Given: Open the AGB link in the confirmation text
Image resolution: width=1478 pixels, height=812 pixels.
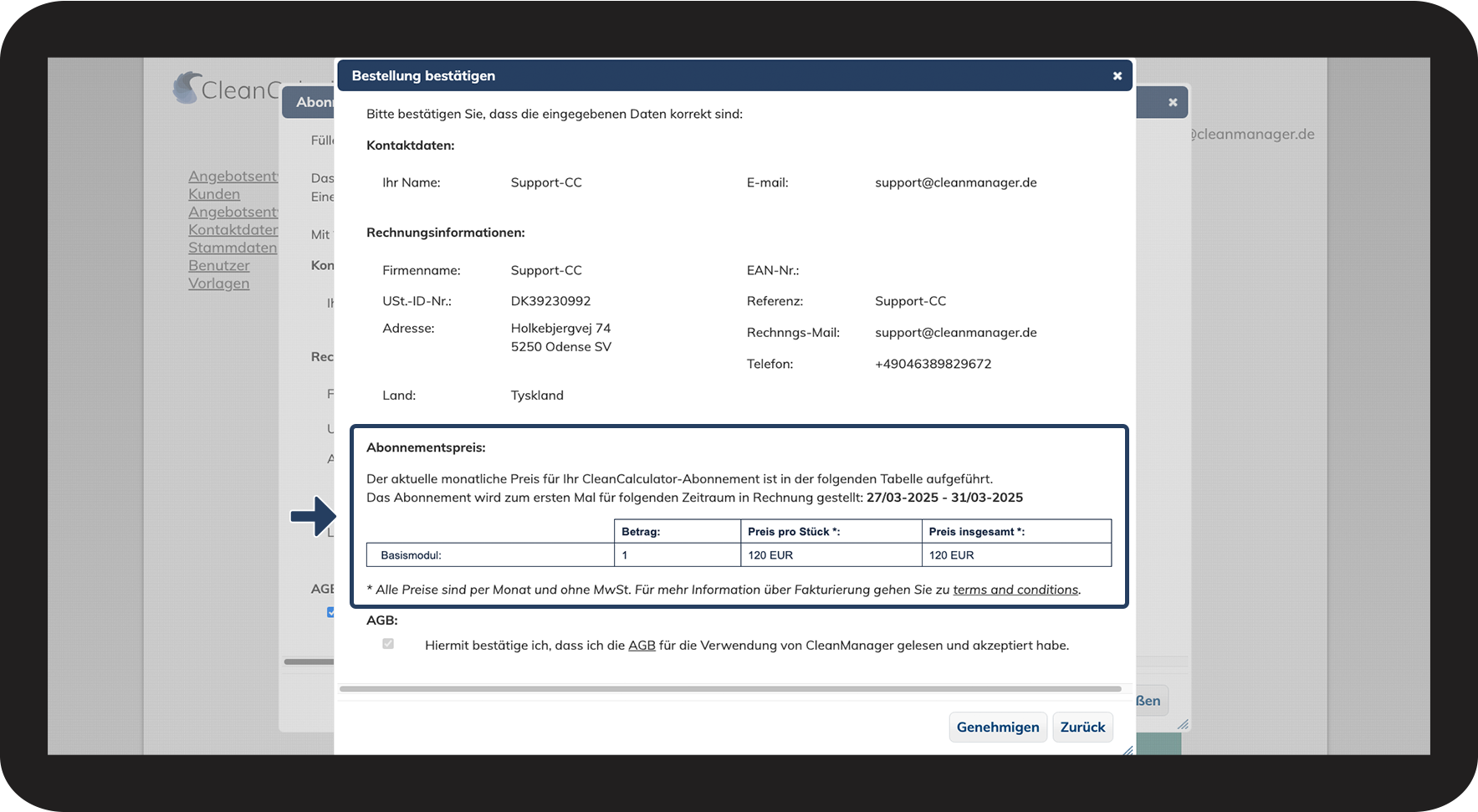Looking at the screenshot, I should (642, 646).
